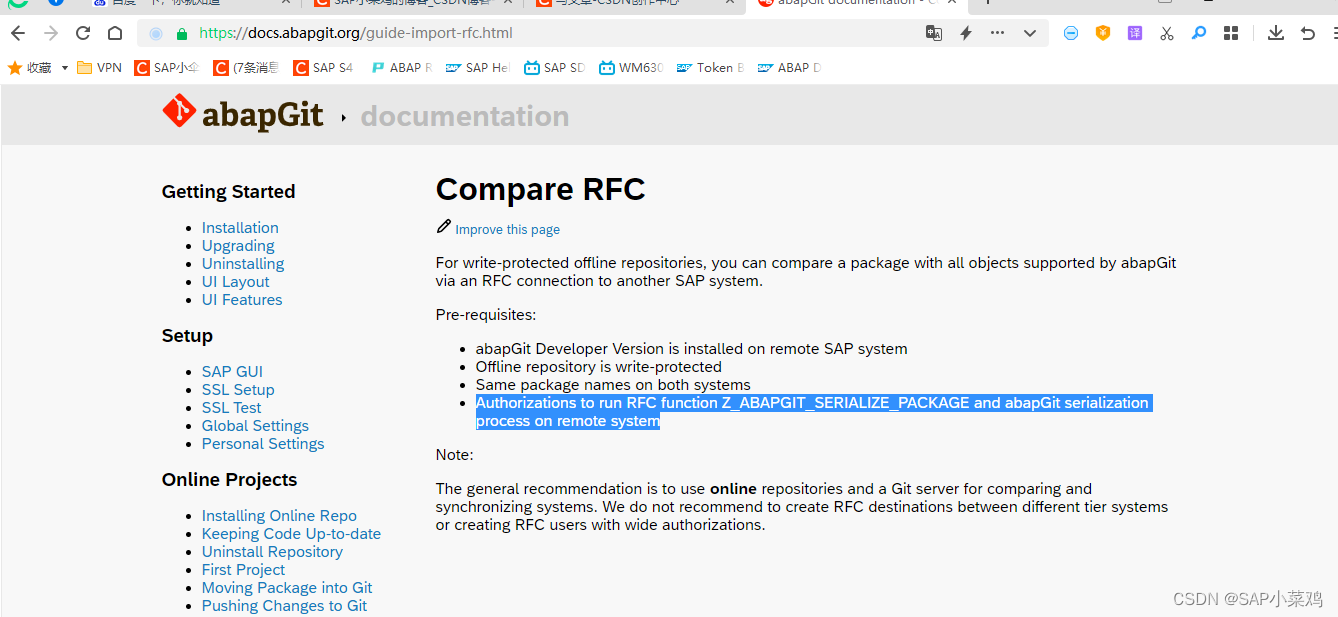Open the Installation link

point(240,227)
